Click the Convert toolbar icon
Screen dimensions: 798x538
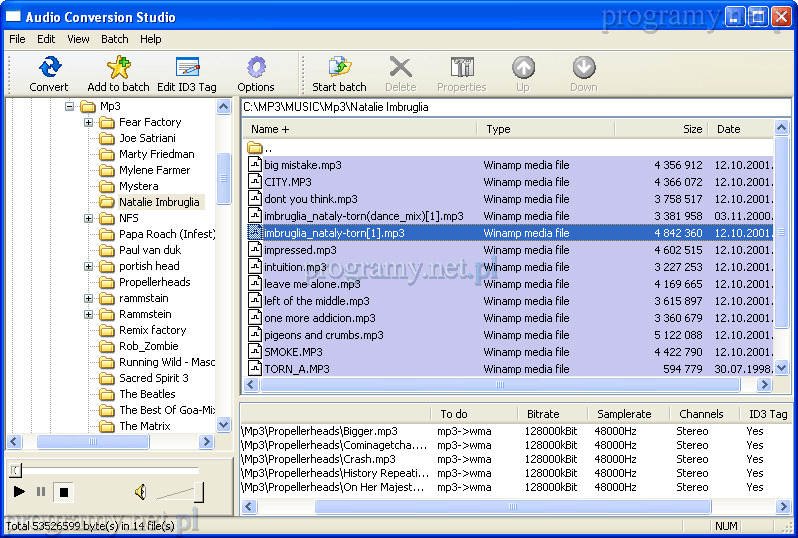(48, 68)
